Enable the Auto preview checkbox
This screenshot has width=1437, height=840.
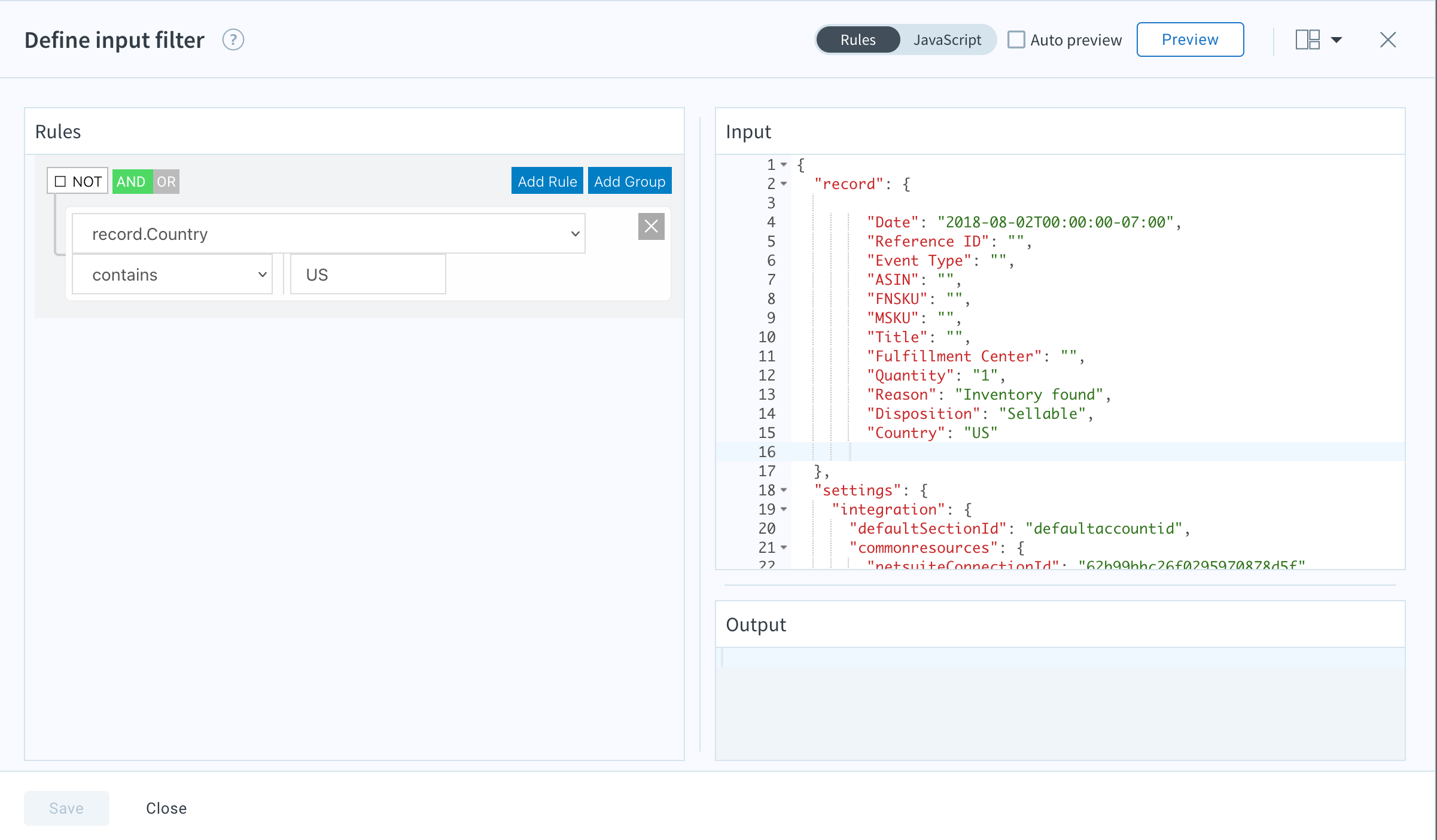pos(1016,40)
